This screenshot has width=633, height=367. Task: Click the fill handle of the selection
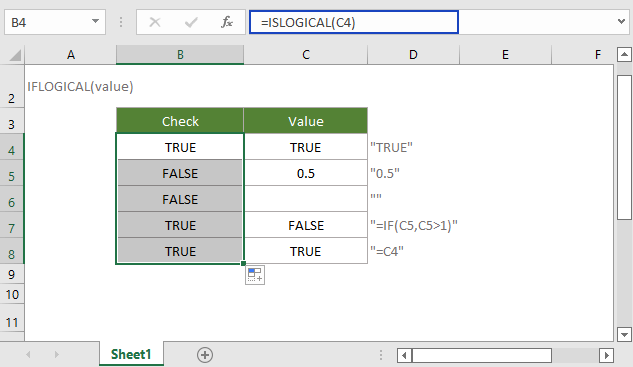coord(243,263)
